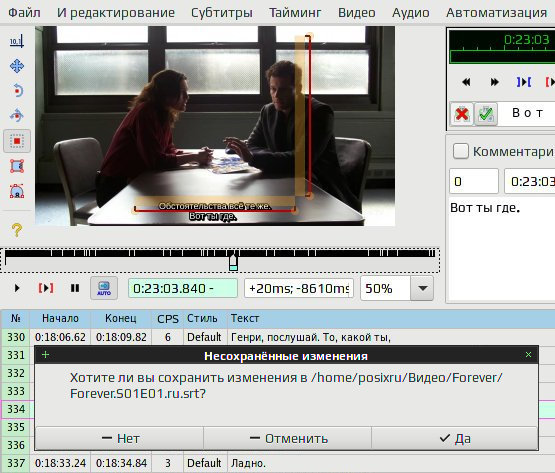Close the Несохранённые изменения dialog
Screen dimensions: 555x473
pos(528,355)
